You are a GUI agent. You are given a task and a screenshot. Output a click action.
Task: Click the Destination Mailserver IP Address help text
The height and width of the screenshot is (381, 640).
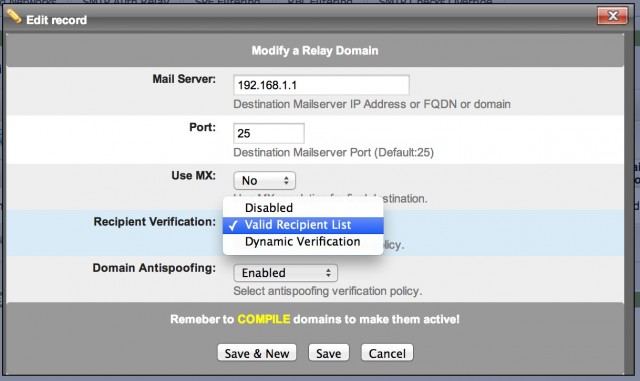[372, 104]
